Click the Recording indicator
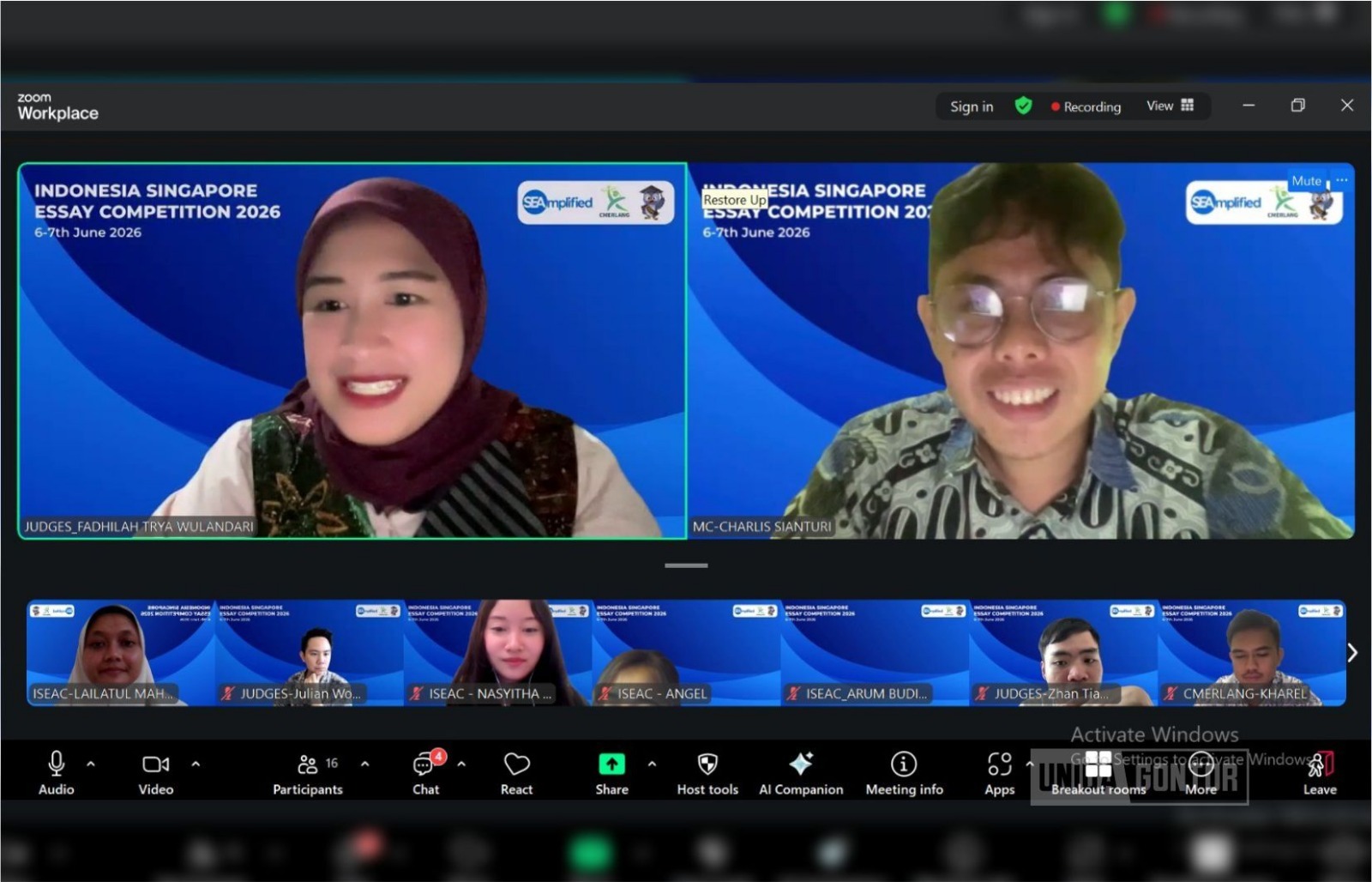The height and width of the screenshot is (882, 1372). [1086, 106]
